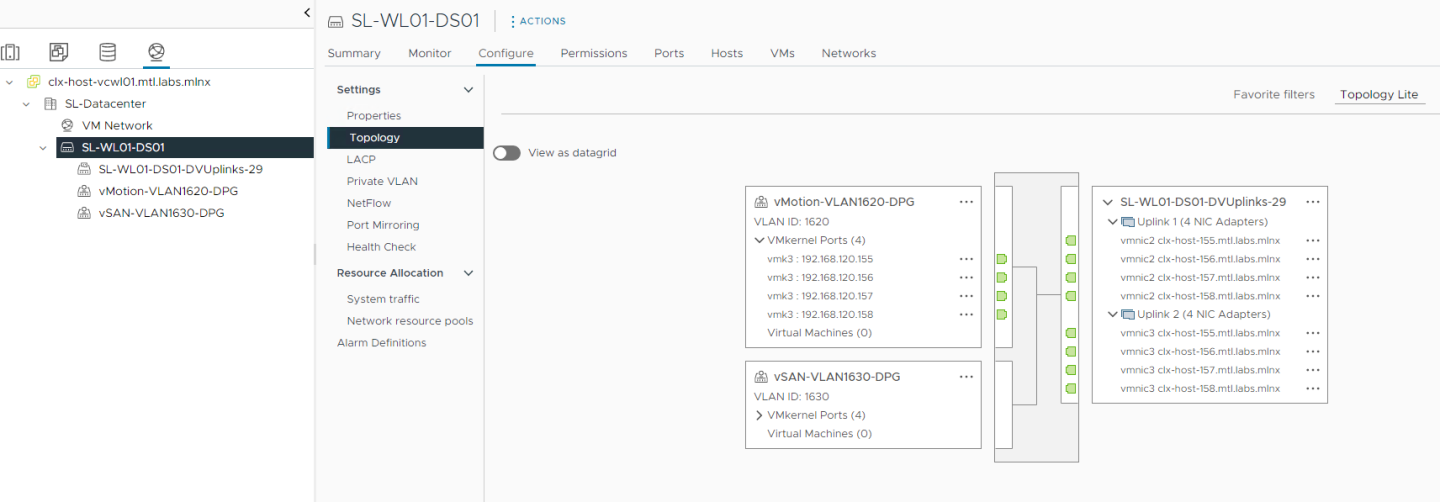Open ellipsis menu for vMotion-VLAN1620-DPG box
The width and height of the screenshot is (1440, 502).
[966, 202]
